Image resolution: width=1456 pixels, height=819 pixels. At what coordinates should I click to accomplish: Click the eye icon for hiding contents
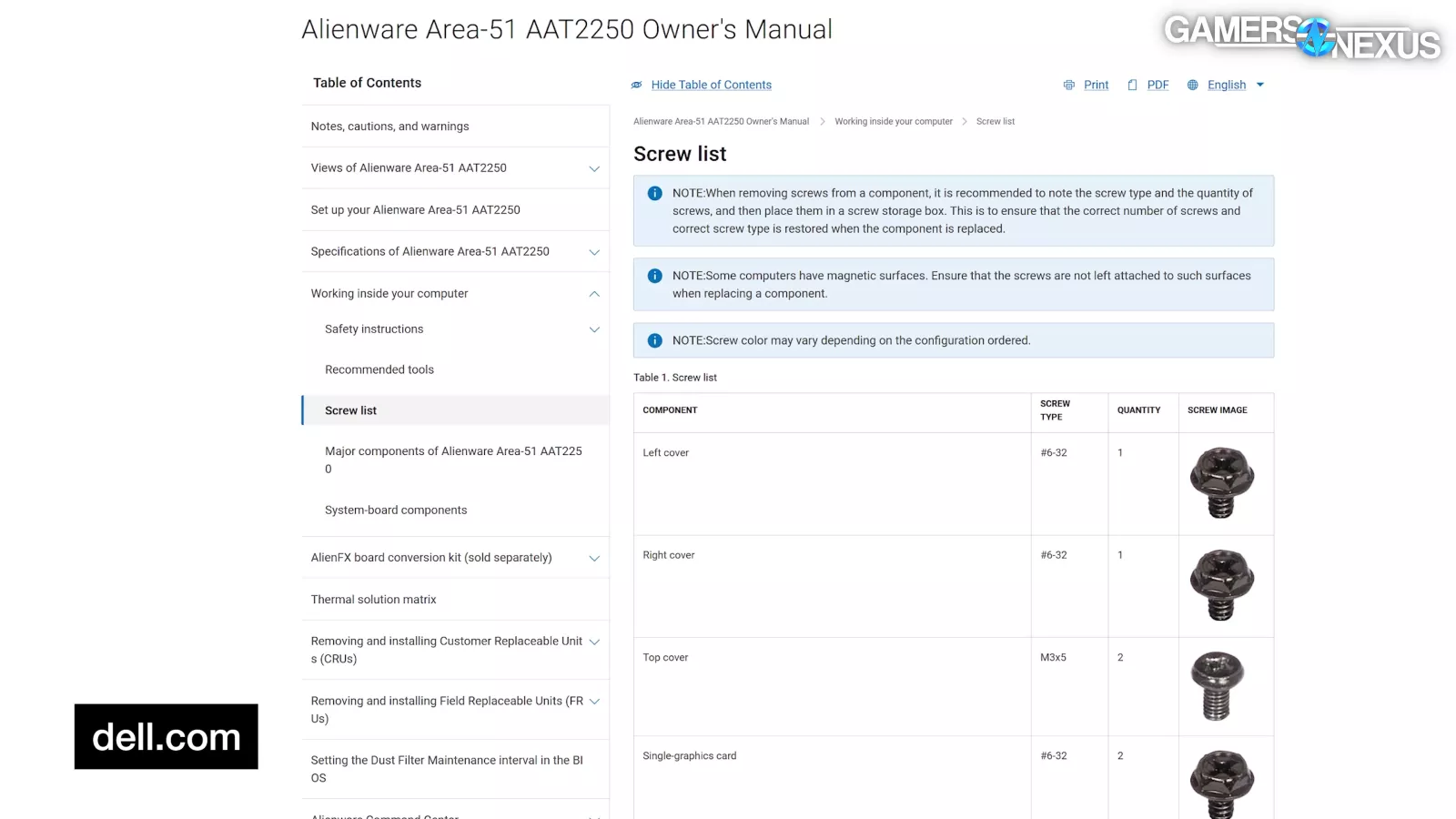pos(637,85)
